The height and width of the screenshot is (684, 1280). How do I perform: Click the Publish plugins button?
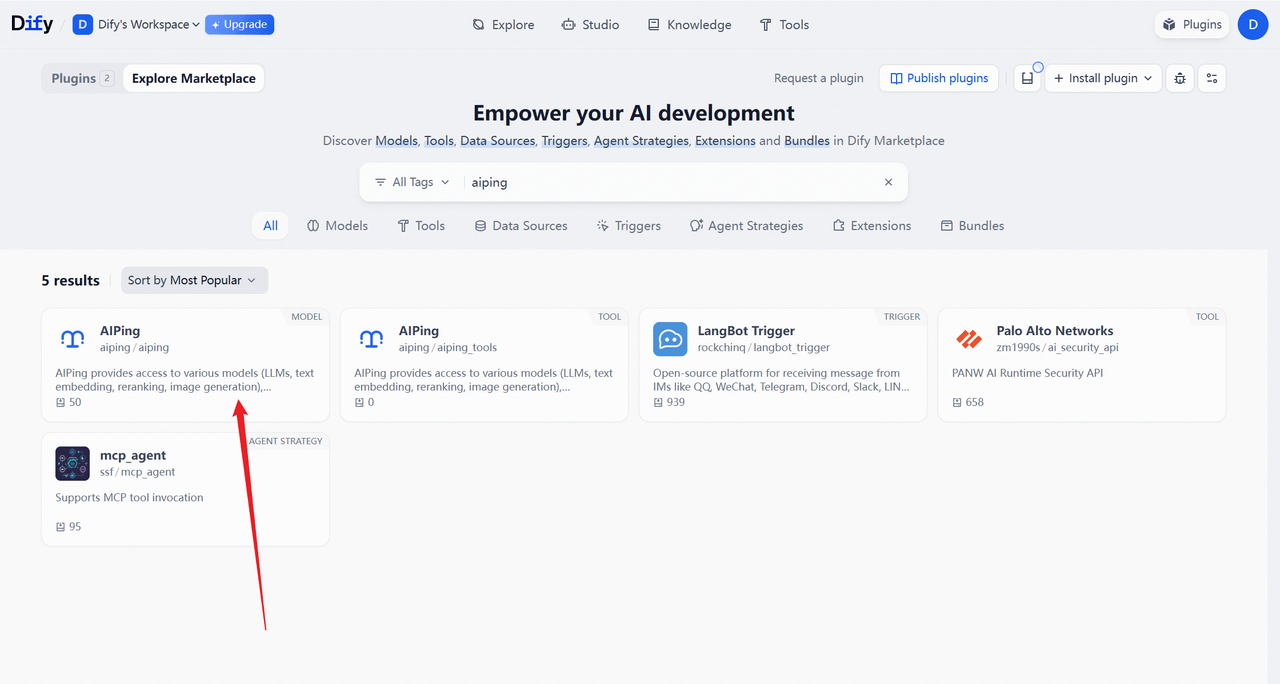tap(938, 78)
